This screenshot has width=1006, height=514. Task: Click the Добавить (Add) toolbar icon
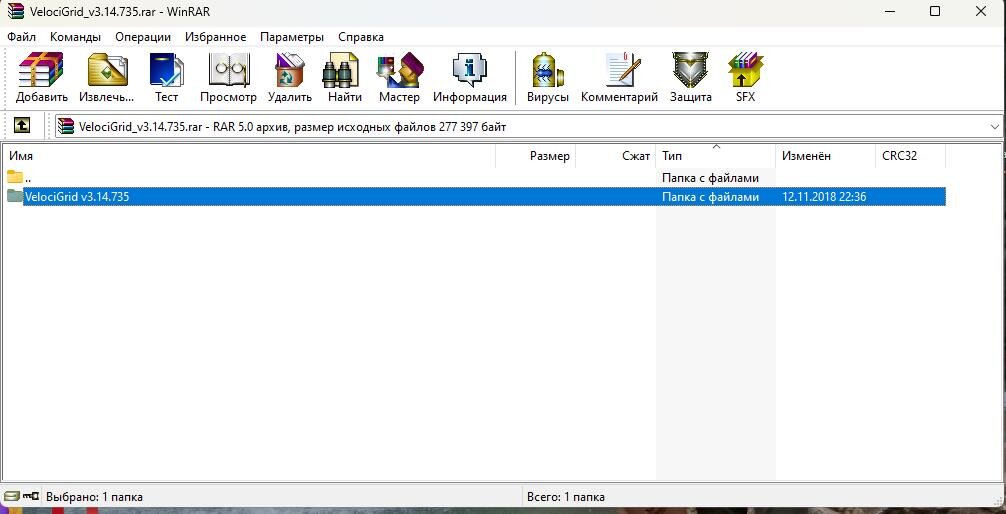coord(42,78)
